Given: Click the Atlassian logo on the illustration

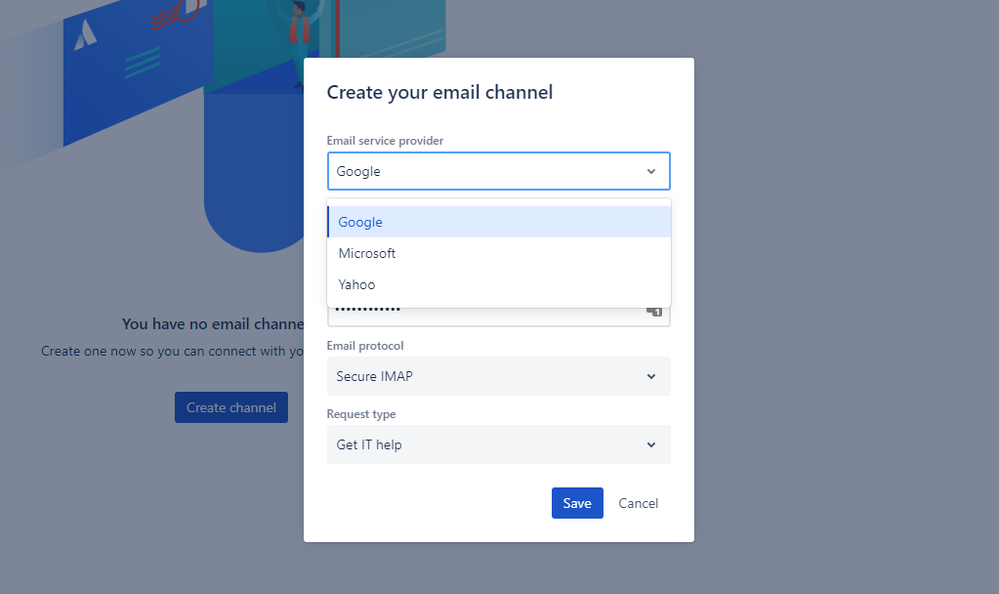Looking at the screenshot, I should pos(85,34).
